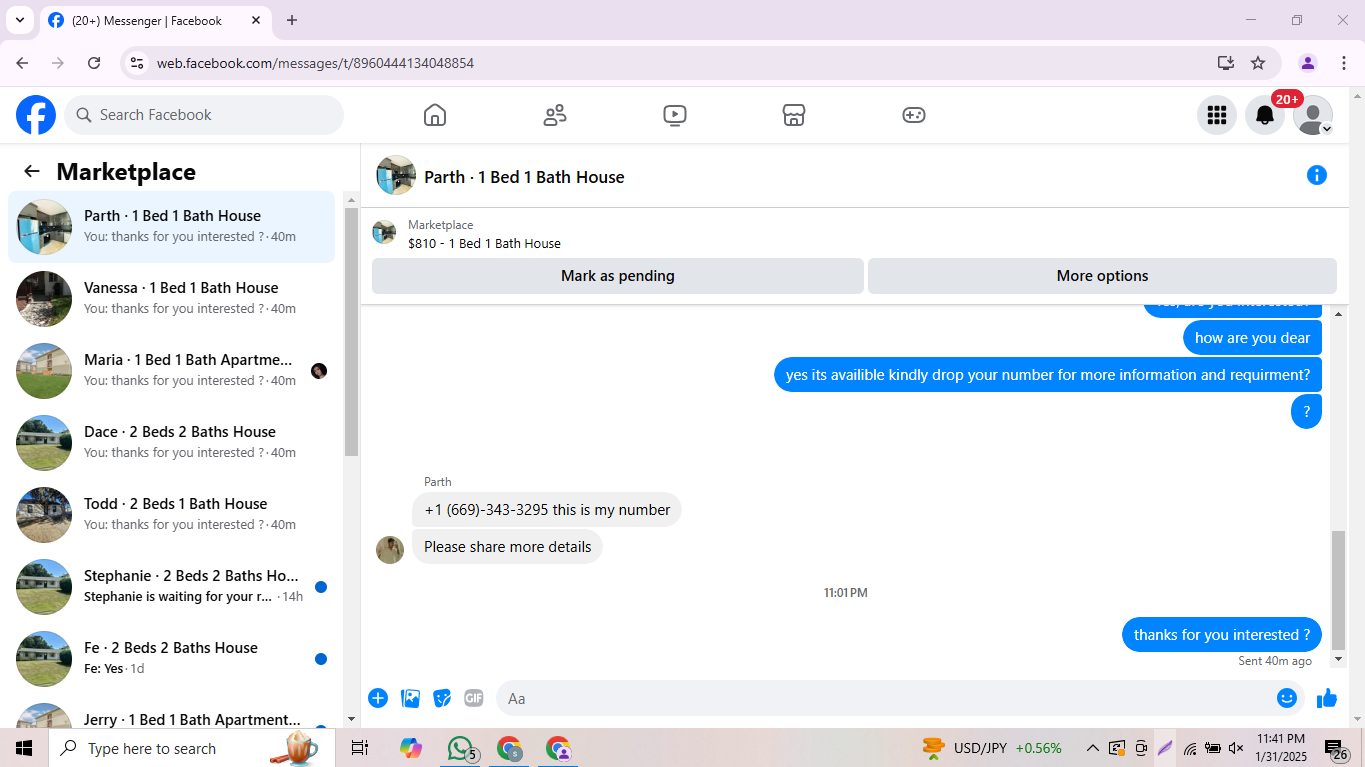Select the Messenger | Facebook browser tab
The height and width of the screenshot is (767, 1365).
point(155,20)
